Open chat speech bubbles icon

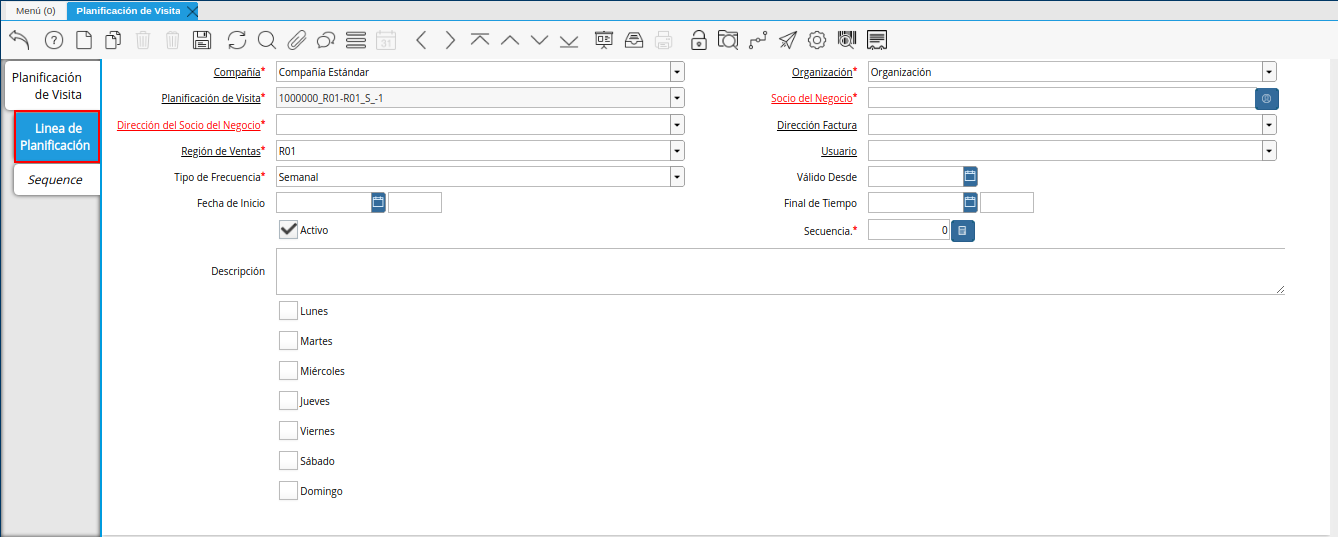pyautogui.click(x=326, y=40)
